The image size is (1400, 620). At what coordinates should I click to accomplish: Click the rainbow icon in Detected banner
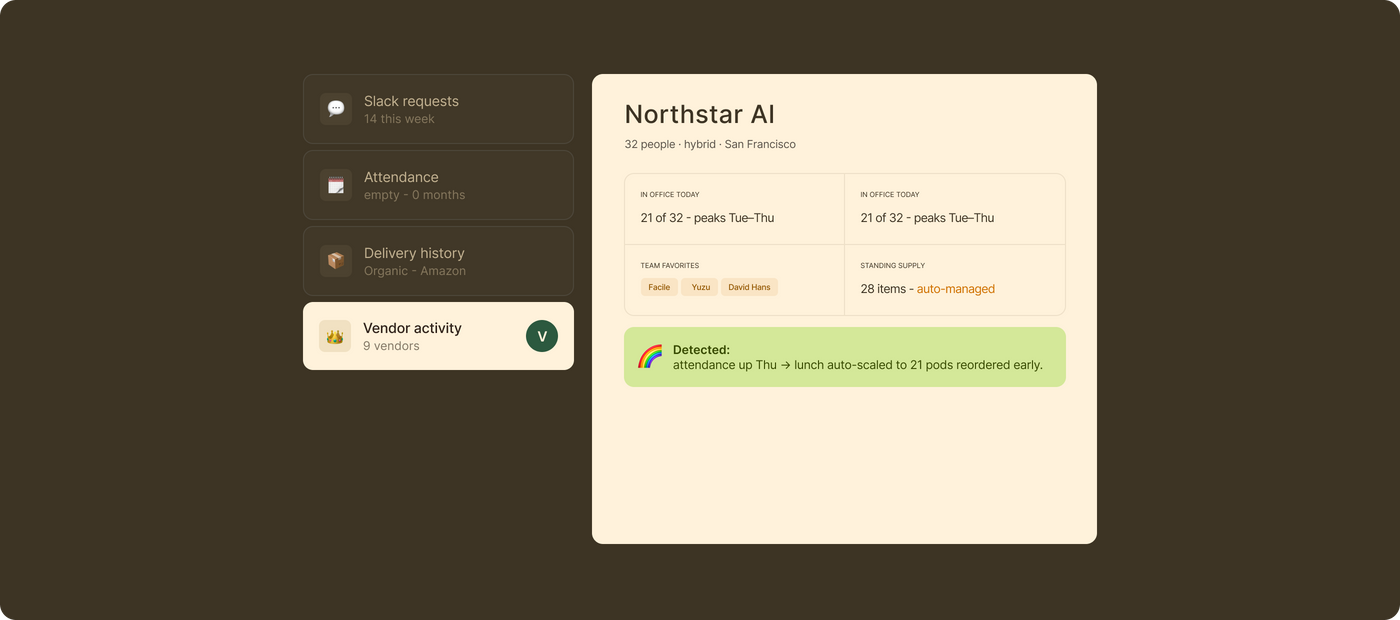coord(650,357)
